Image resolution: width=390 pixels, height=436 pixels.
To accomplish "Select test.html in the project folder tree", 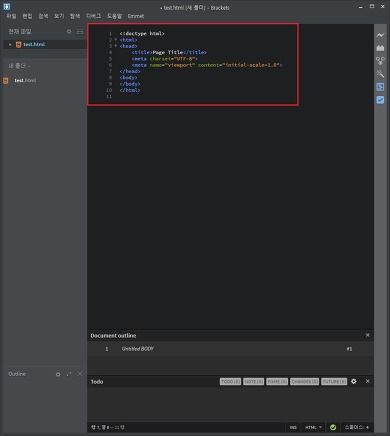I will point(25,80).
